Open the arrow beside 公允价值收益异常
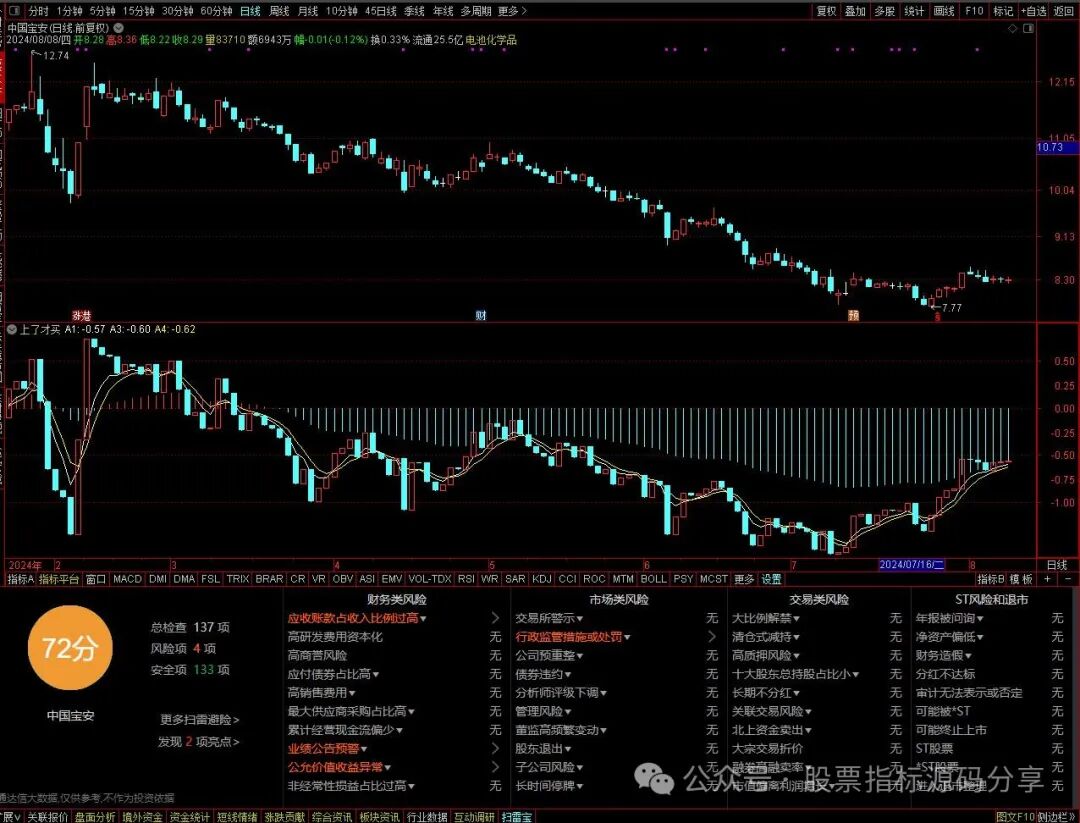 click(x=495, y=767)
